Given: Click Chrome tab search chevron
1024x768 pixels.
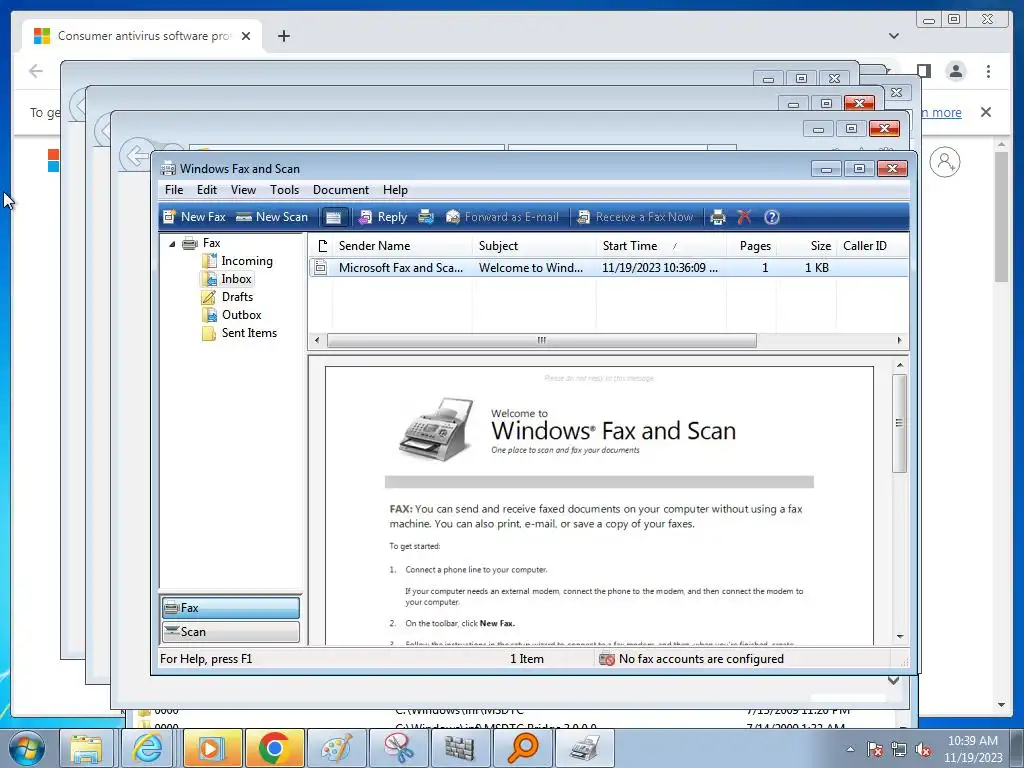Looking at the screenshot, I should coord(893,36).
